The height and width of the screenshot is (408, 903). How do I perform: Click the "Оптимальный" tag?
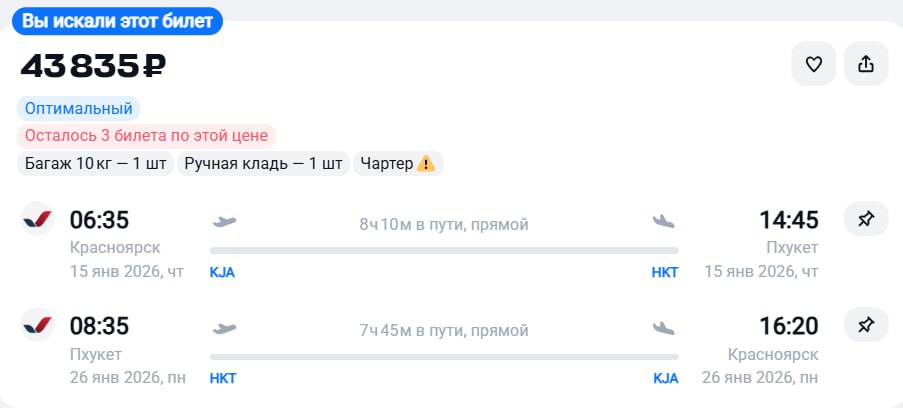78,108
